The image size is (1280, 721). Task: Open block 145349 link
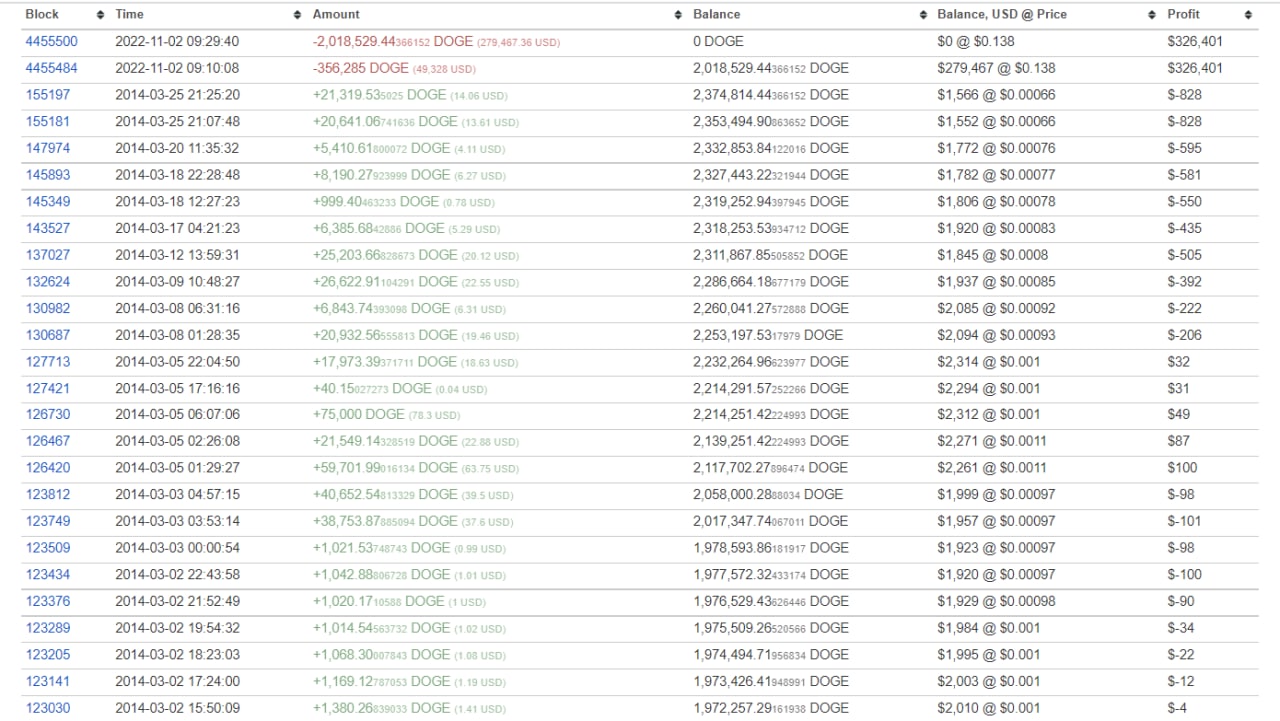click(x=48, y=202)
